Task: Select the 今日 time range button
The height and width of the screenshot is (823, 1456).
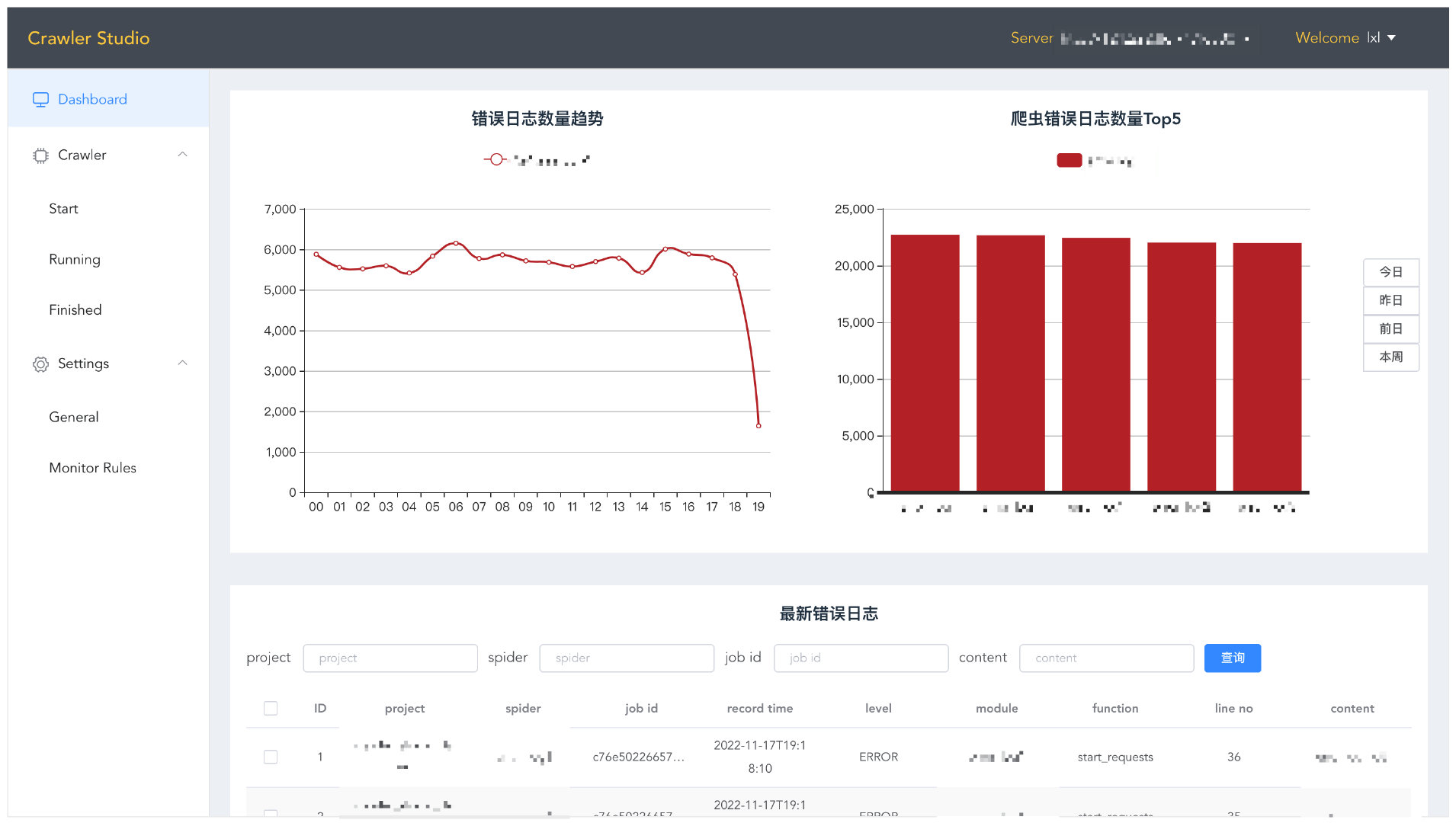Action: click(1391, 272)
